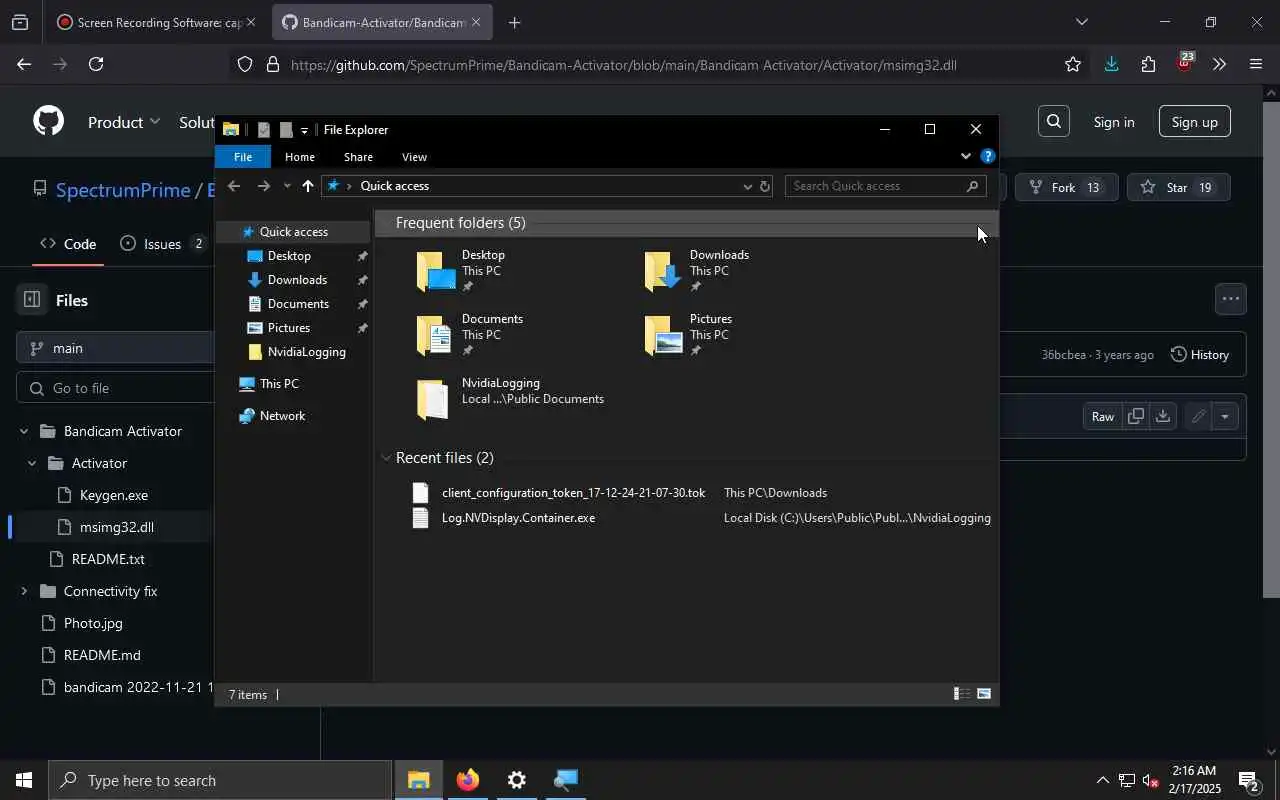1280x800 pixels.
Task: Copy raw file contents on GitHub
Action: point(1135,416)
